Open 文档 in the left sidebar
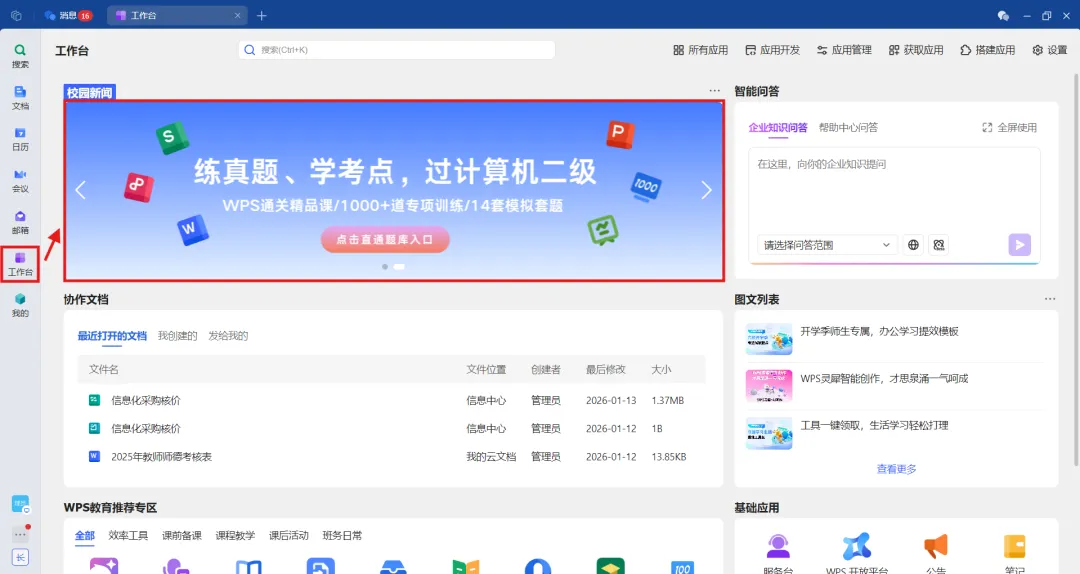Viewport: 1080px width, 574px height. pos(20,98)
